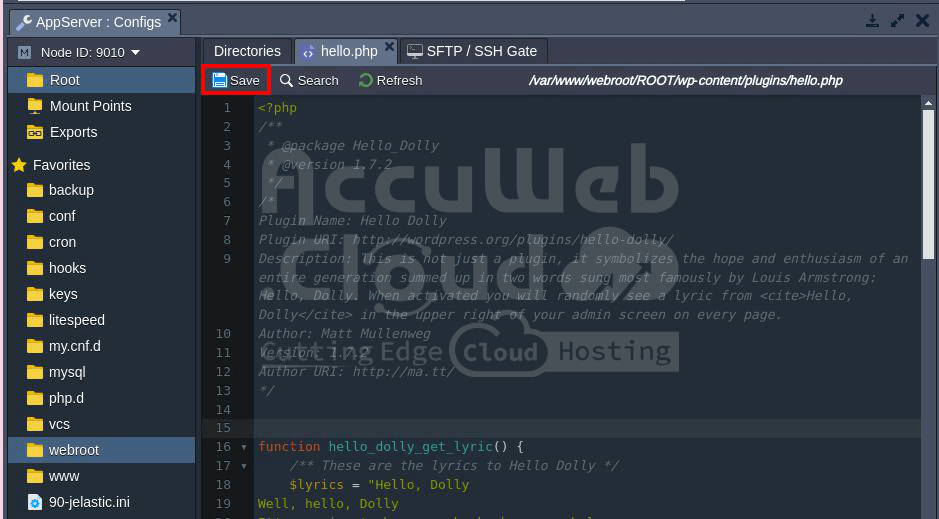Open the 90-jelastic.ini file
Image resolution: width=939 pixels, height=519 pixels.
(x=89, y=502)
